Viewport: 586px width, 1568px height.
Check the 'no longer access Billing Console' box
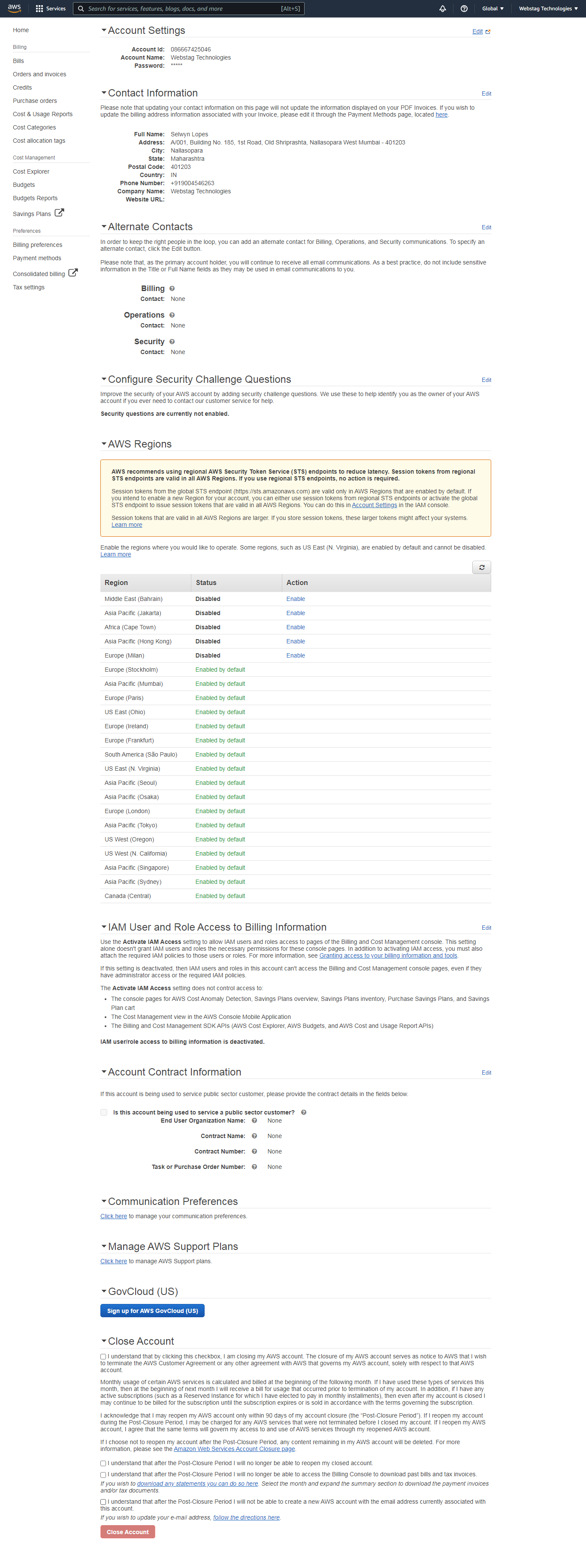click(103, 1475)
